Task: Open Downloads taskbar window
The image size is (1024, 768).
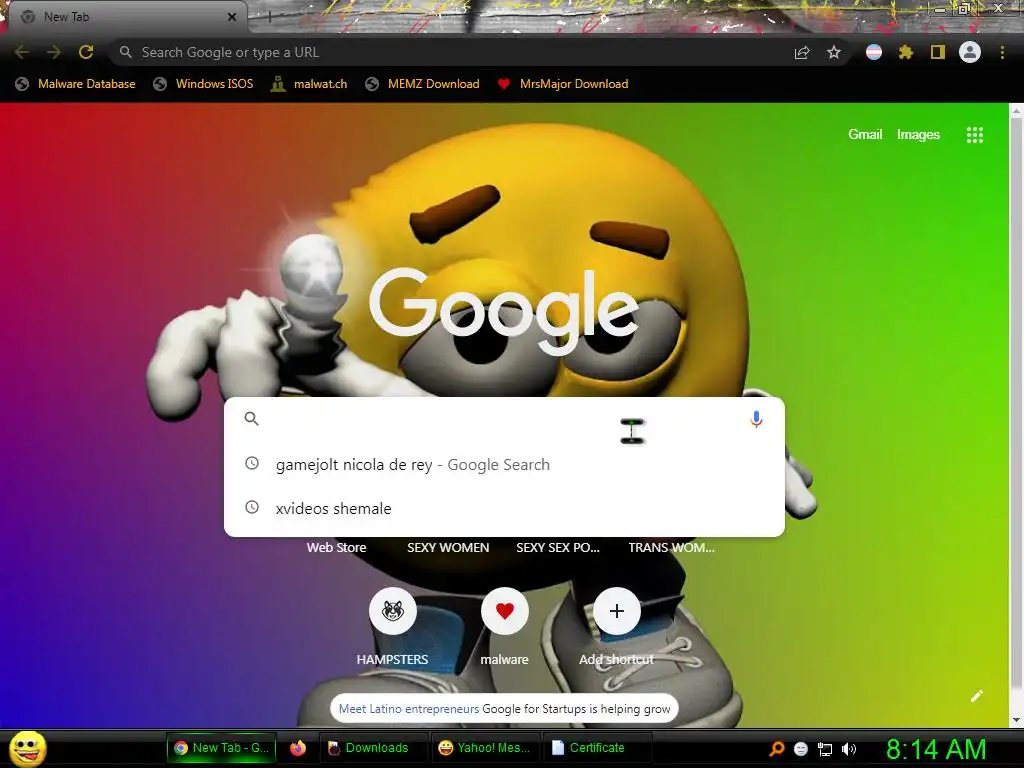Action: coord(374,748)
